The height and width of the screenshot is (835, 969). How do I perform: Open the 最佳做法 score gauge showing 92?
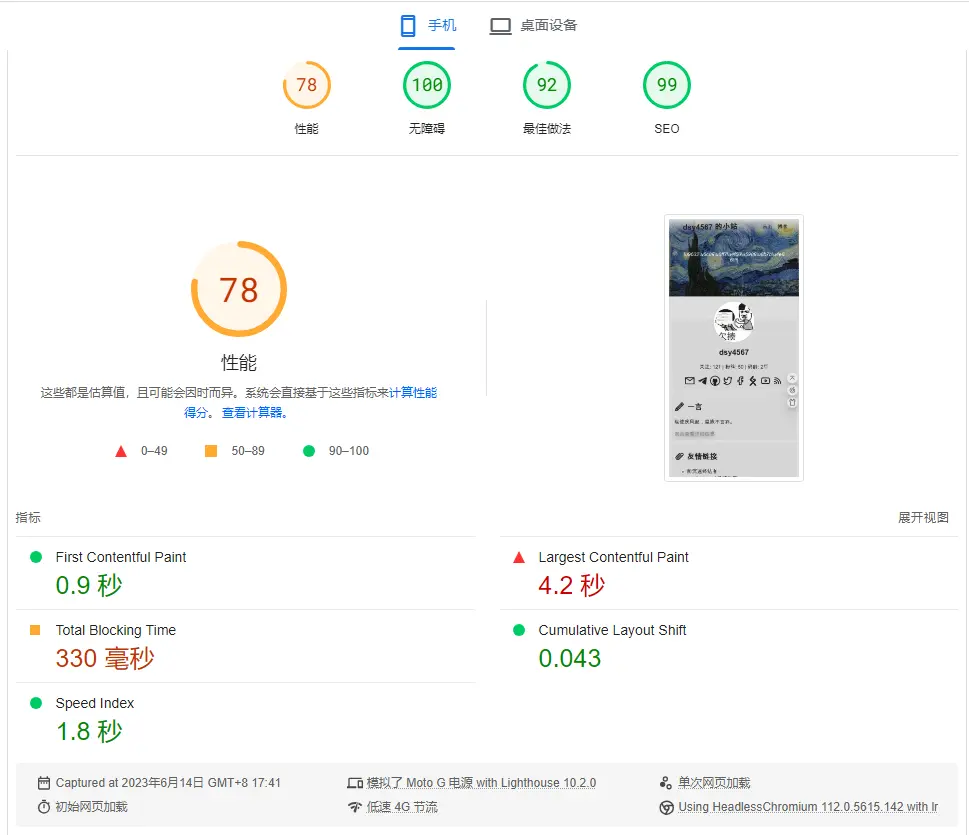(547, 86)
